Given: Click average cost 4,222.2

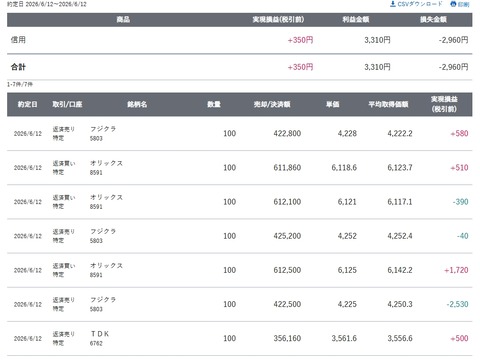Looking at the screenshot, I should [x=400, y=134].
